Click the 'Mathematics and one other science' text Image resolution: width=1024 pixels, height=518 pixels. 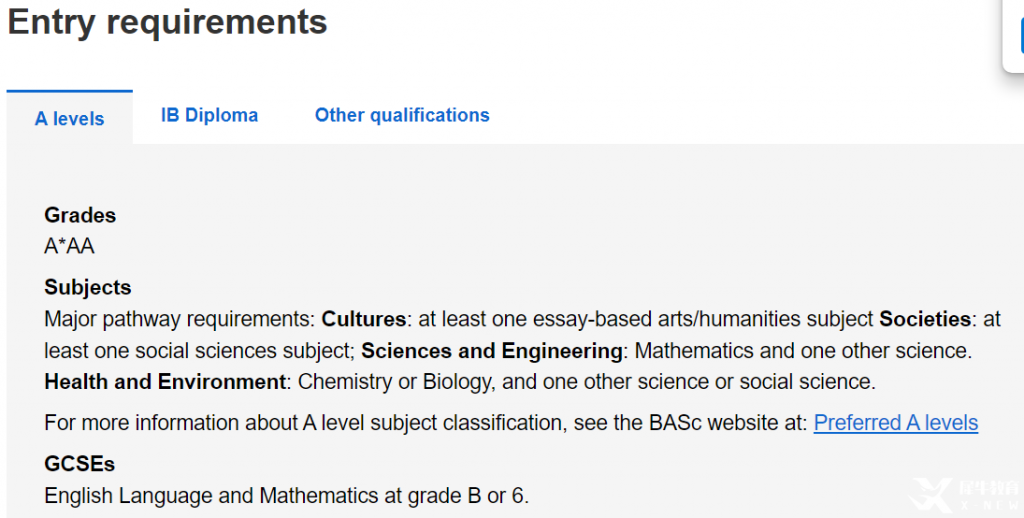803,351
